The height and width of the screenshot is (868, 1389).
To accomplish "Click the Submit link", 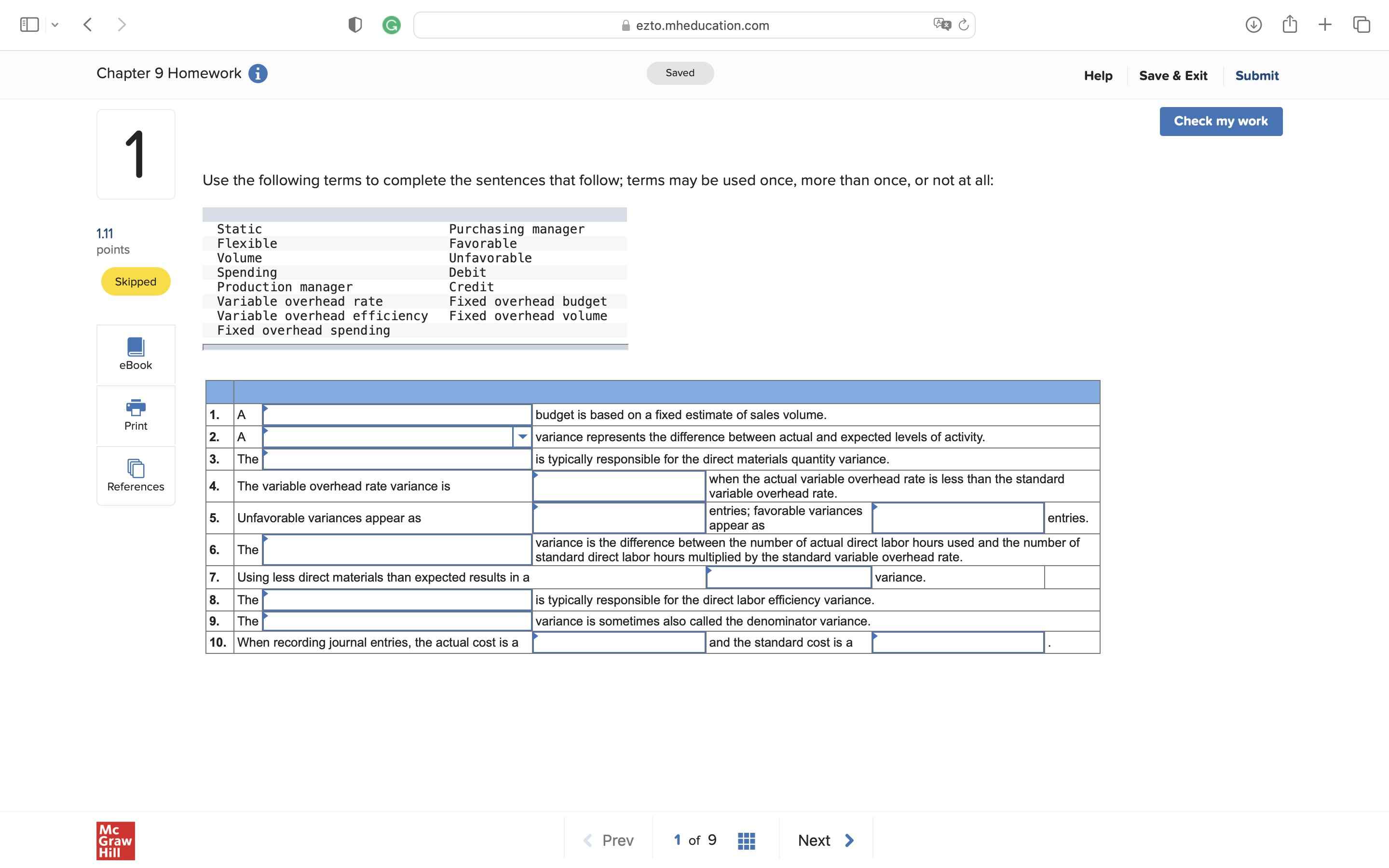I will coord(1256,76).
